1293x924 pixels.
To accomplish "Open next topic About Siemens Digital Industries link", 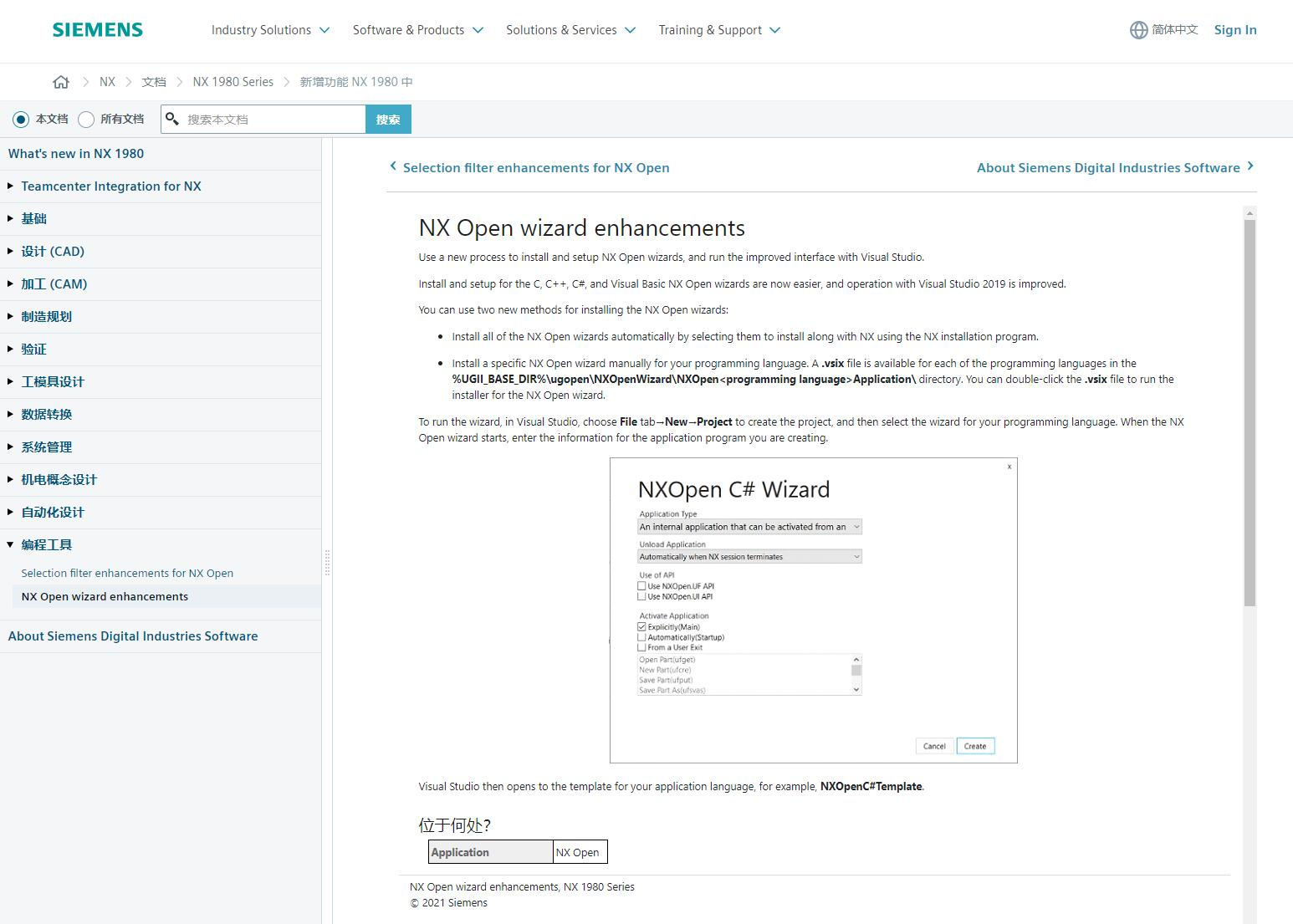I will [x=1108, y=168].
